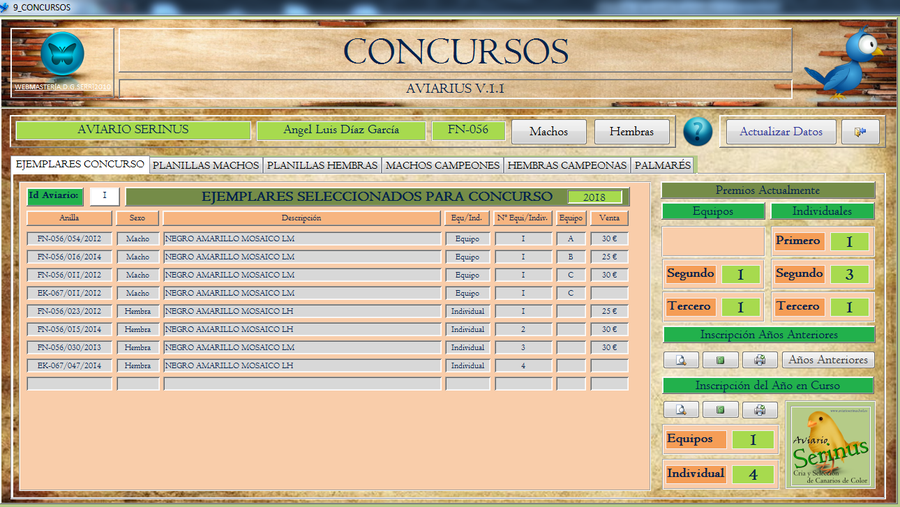Click green Excel icon under Año en Curso
The width and height of the screenshot is (900, 507).
tap(720, 410)
